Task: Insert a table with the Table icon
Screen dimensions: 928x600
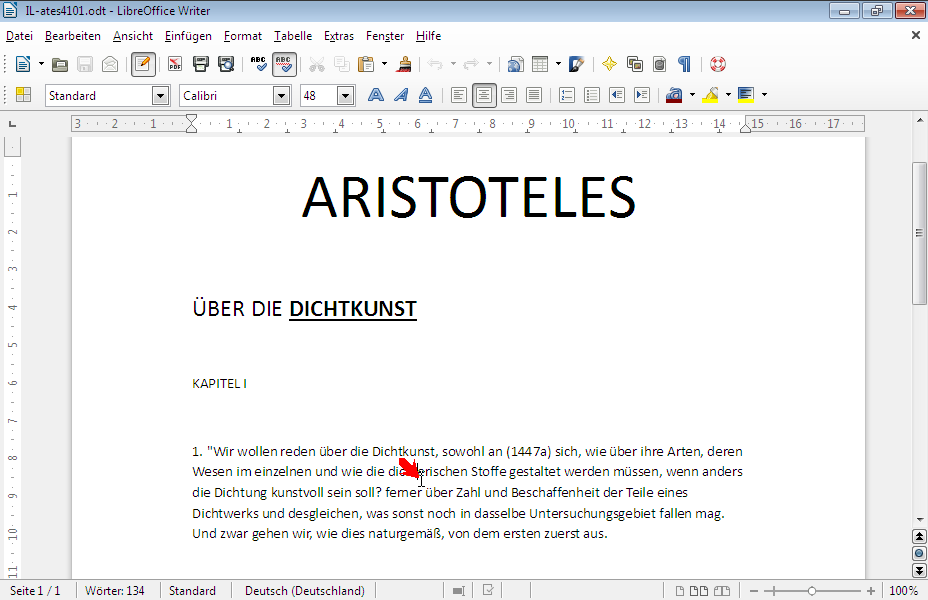Action: click(540, 64)
